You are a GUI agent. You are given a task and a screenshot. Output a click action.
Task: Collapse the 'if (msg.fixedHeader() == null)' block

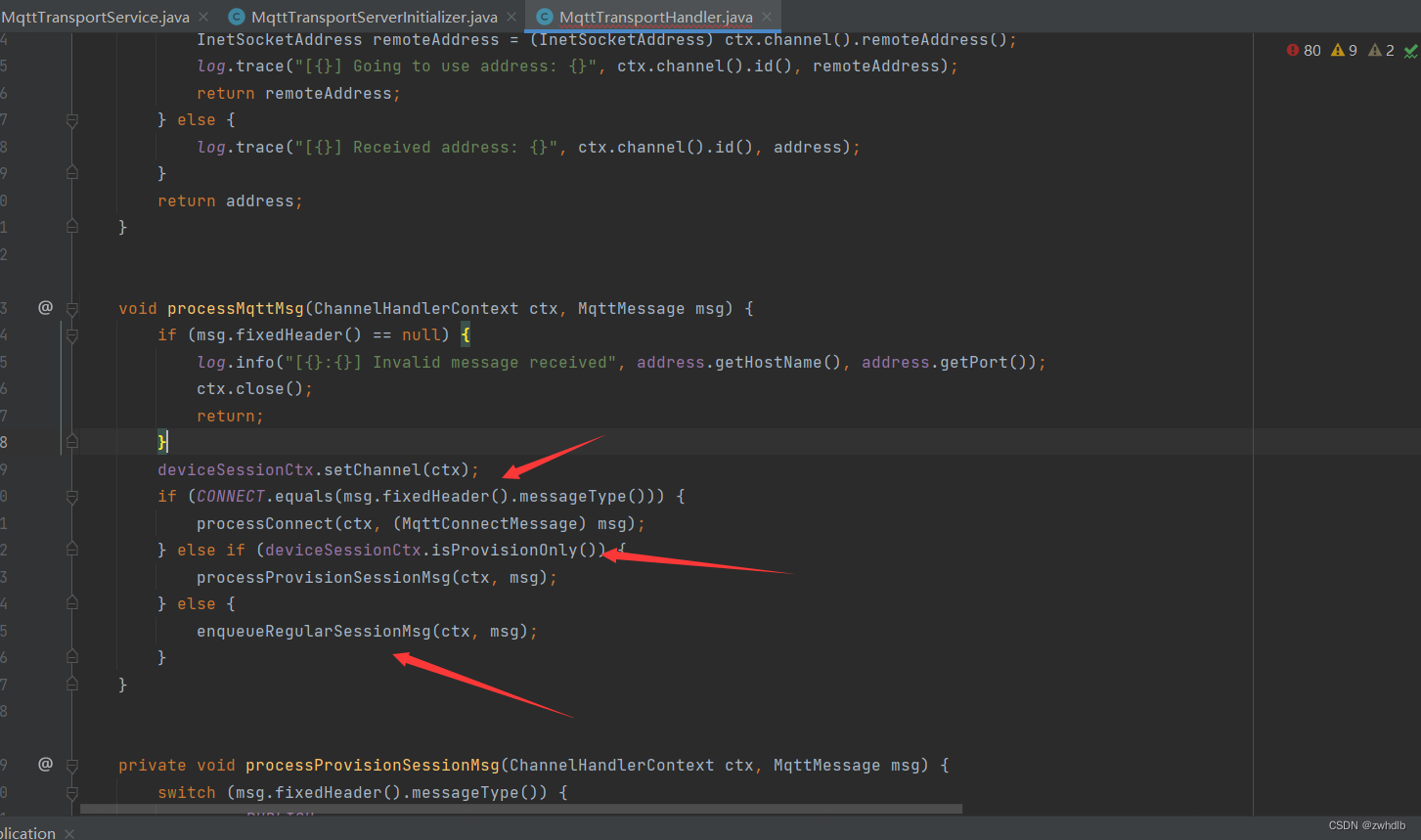(x=72, y=335)
